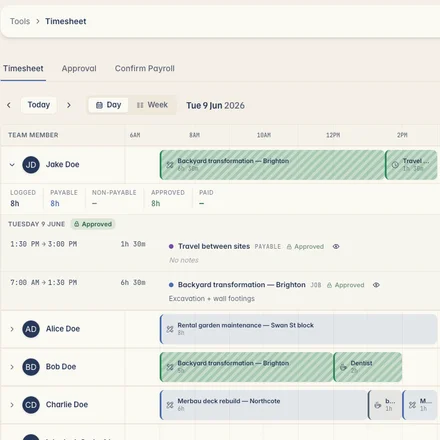Open Backyard transformation — Brighton entry title

(242, 285)
